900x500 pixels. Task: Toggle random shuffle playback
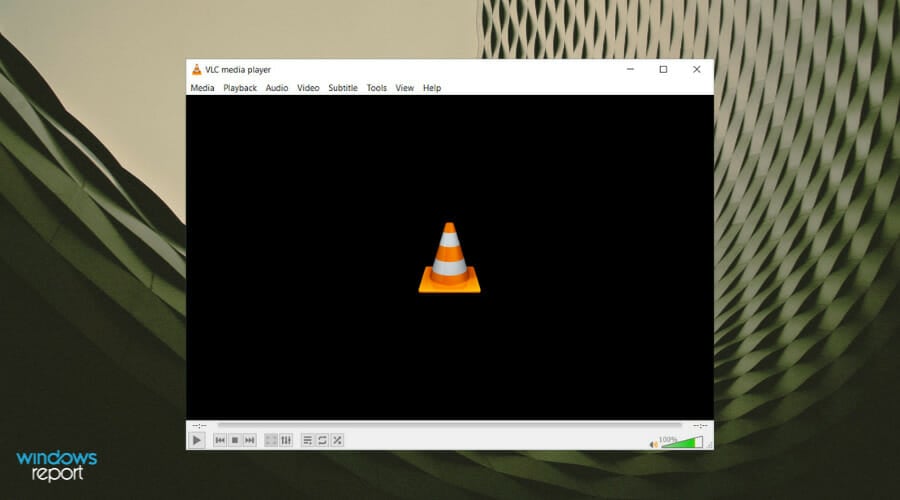click(x=338, y=440)
